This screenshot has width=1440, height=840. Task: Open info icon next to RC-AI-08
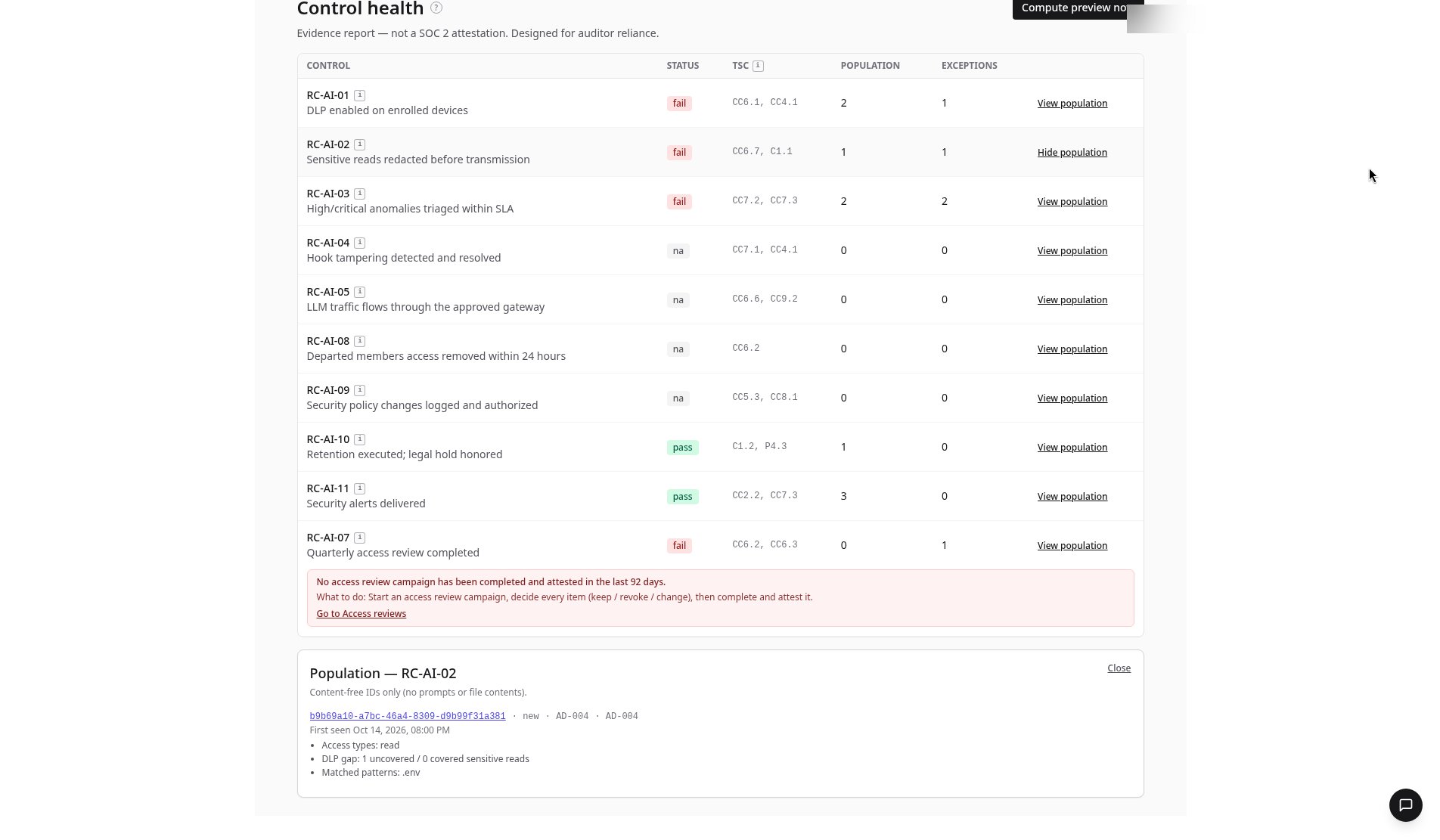pos(360,341)
